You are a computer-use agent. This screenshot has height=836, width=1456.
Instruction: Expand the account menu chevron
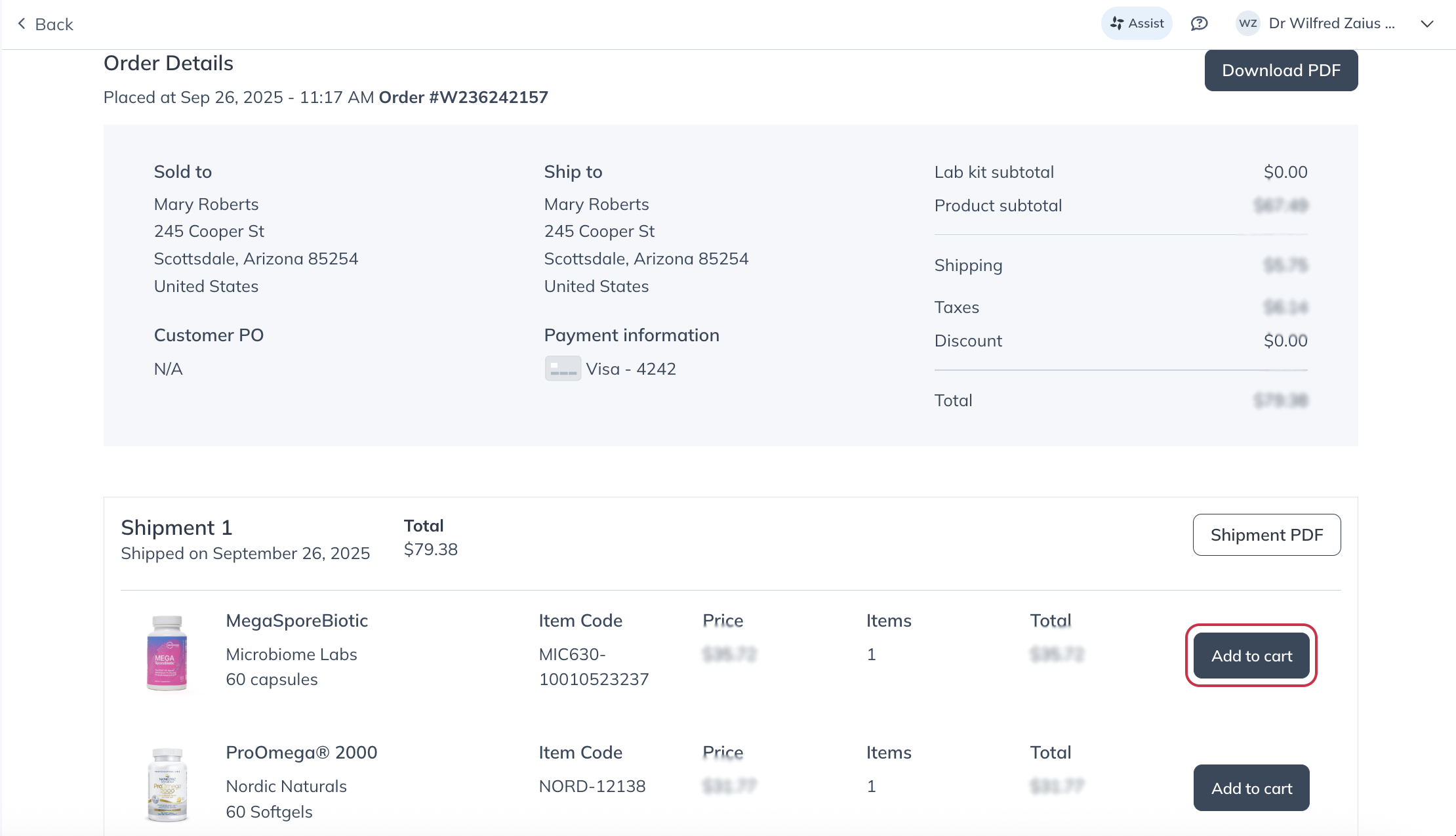(1427, 24)
